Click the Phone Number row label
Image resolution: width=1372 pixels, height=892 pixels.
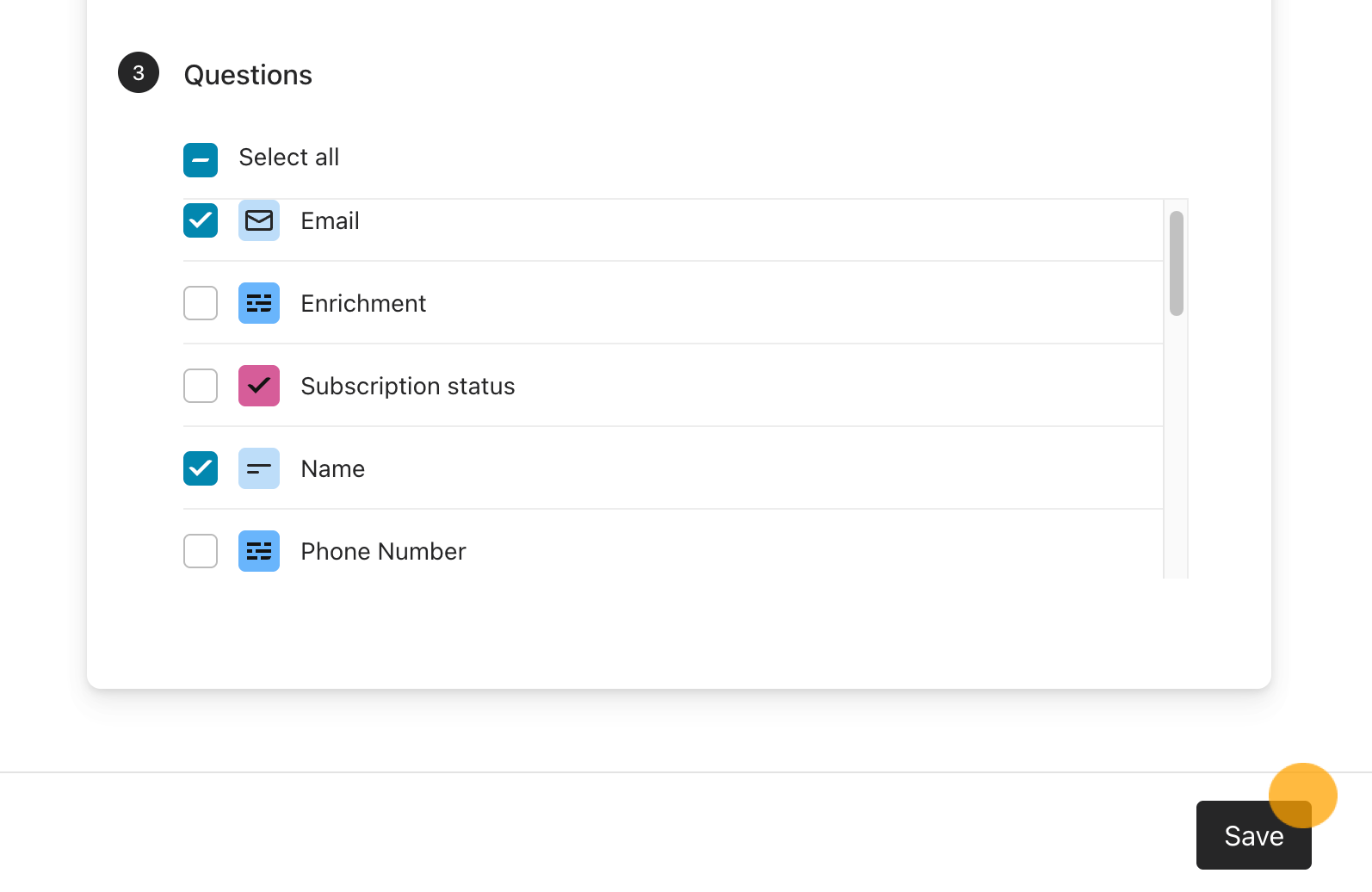[x=383, y=552]
